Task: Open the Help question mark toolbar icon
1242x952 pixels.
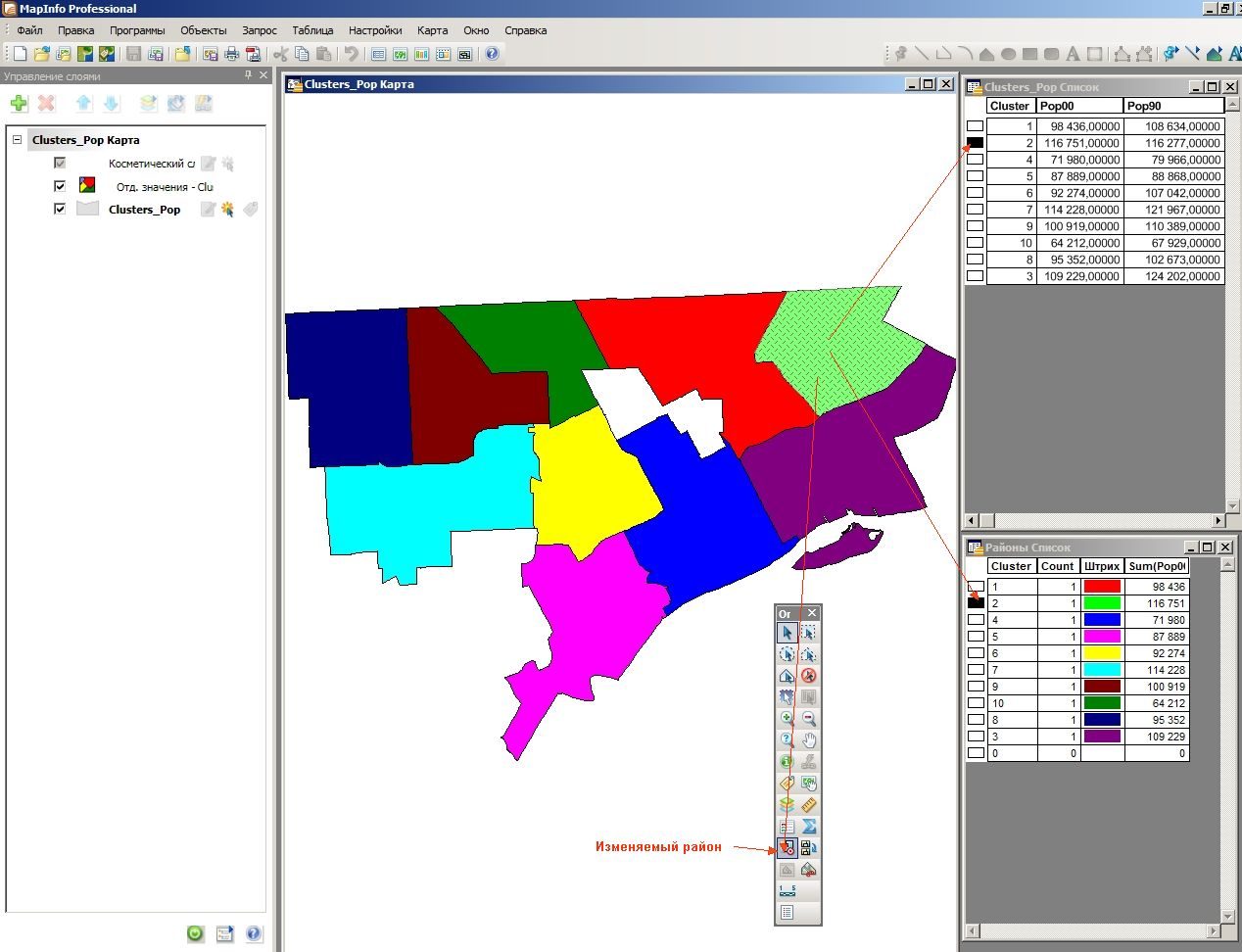Action: point(492,54)
